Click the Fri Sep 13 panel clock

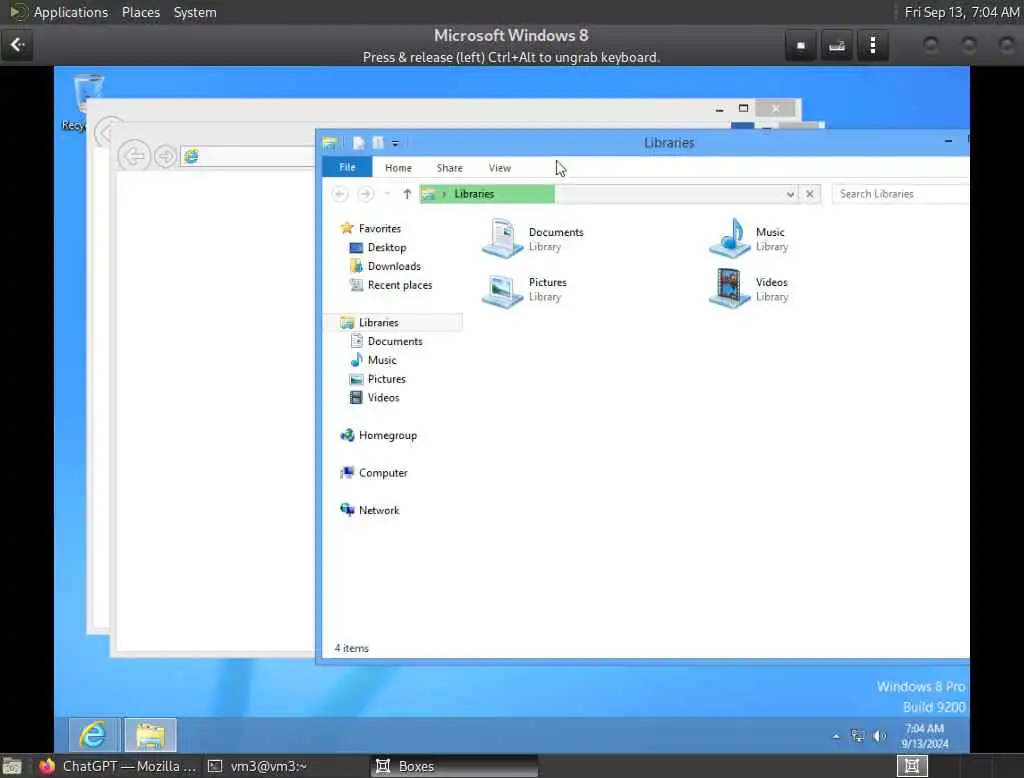[961, 12]
